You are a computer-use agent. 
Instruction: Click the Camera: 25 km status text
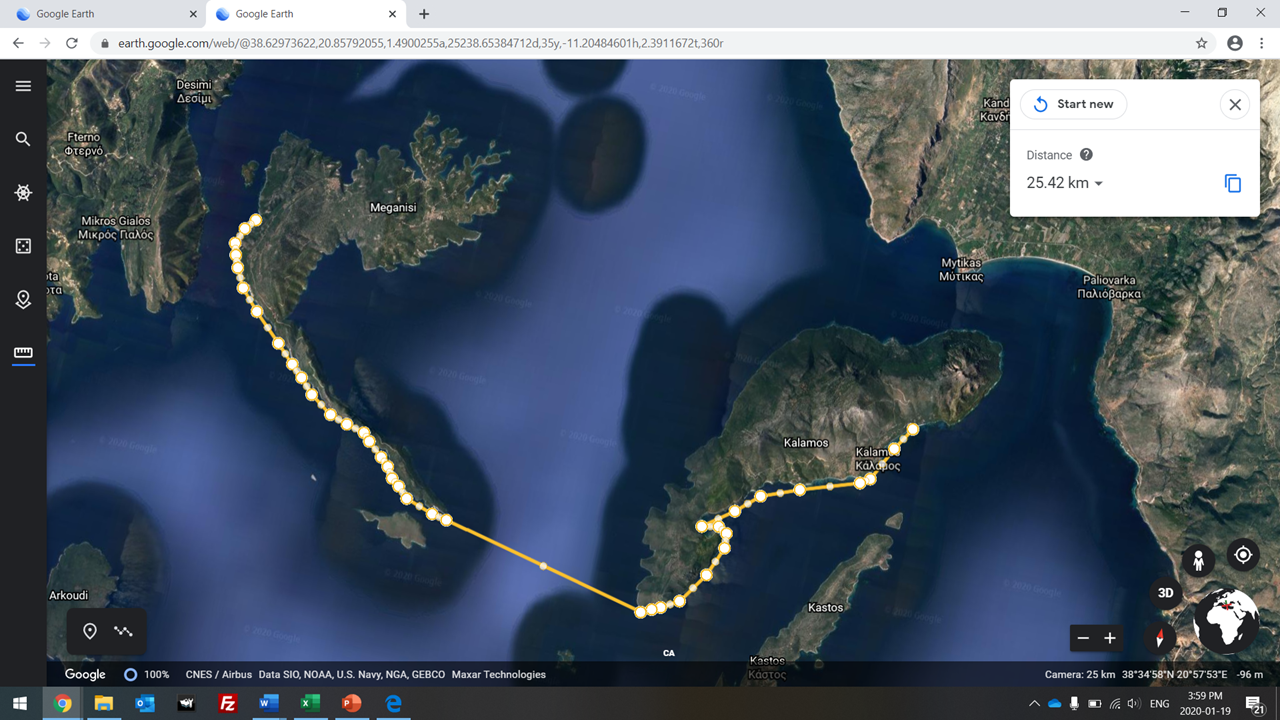coord(1080,675)
